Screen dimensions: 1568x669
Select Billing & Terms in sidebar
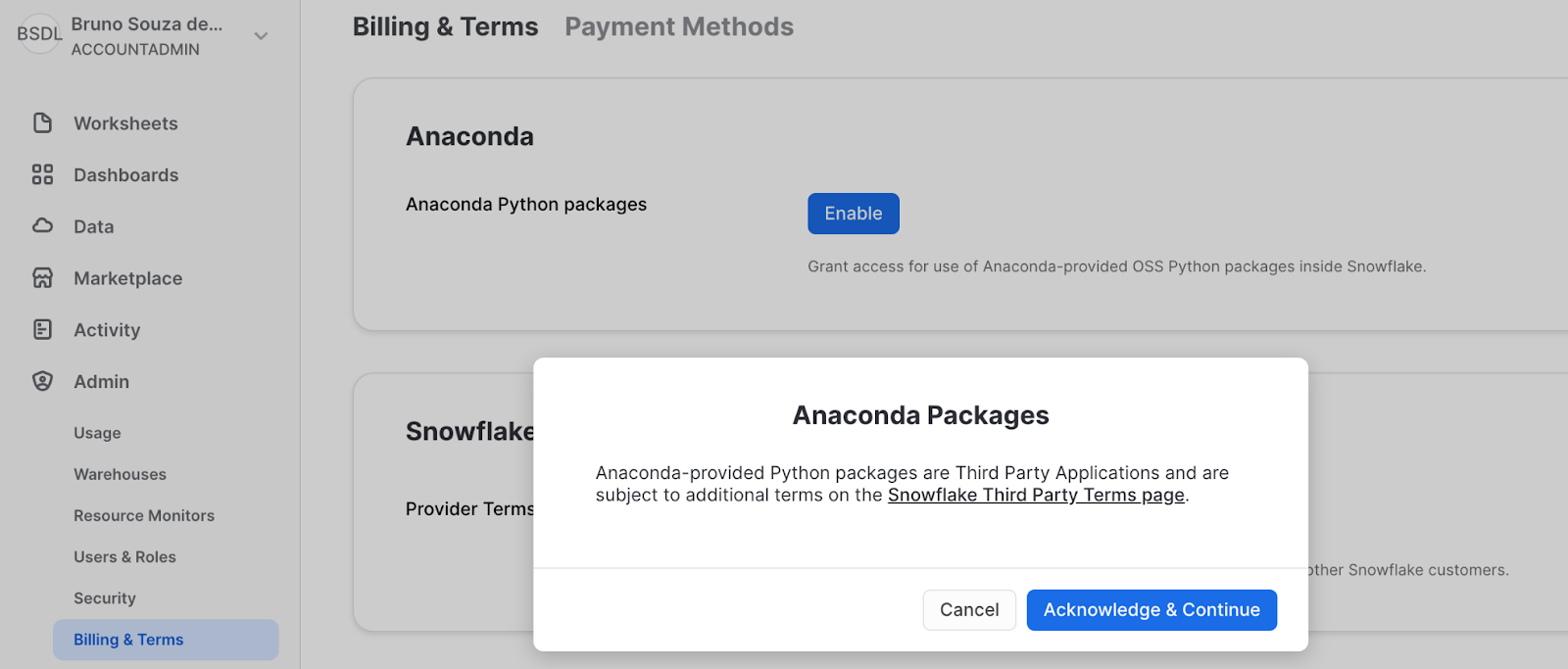pyautogui.click(x=128, y=640)
